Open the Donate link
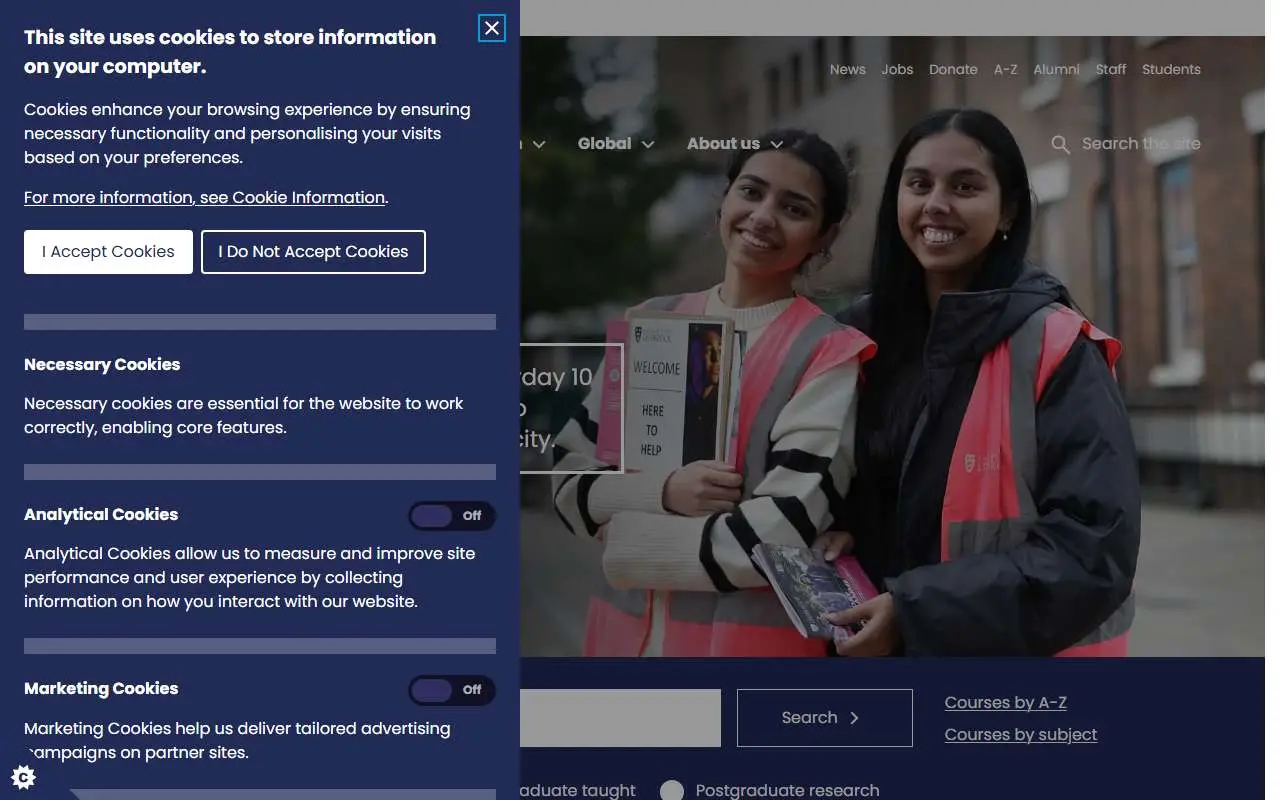 click(x=953, y=69)
